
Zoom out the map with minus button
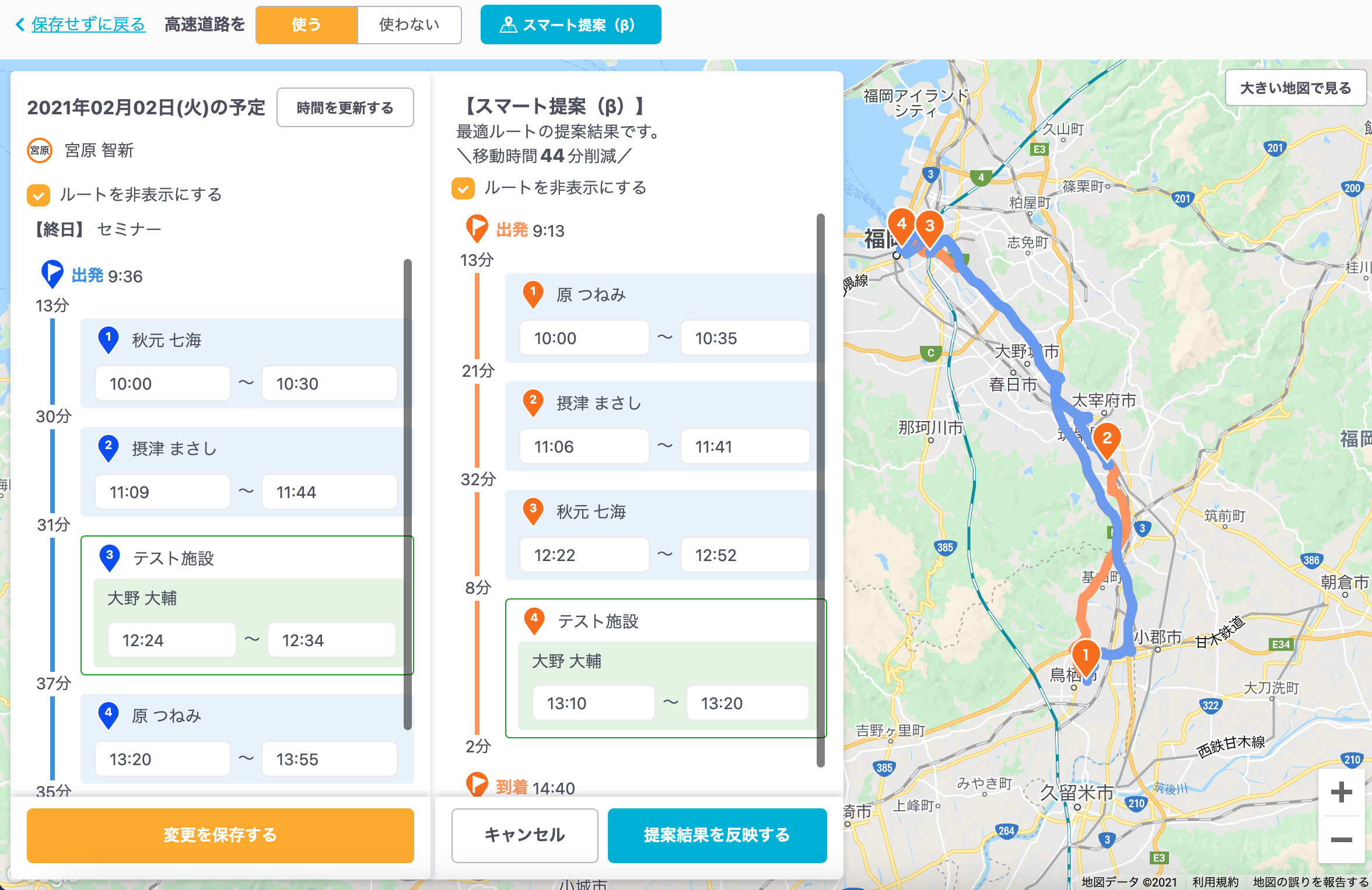point(1341,840)
